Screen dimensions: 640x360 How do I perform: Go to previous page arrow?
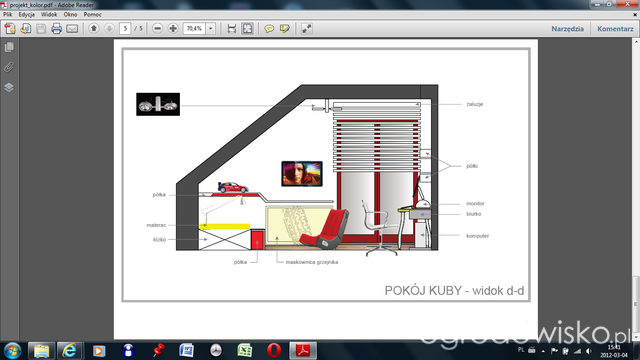point(94,29)
